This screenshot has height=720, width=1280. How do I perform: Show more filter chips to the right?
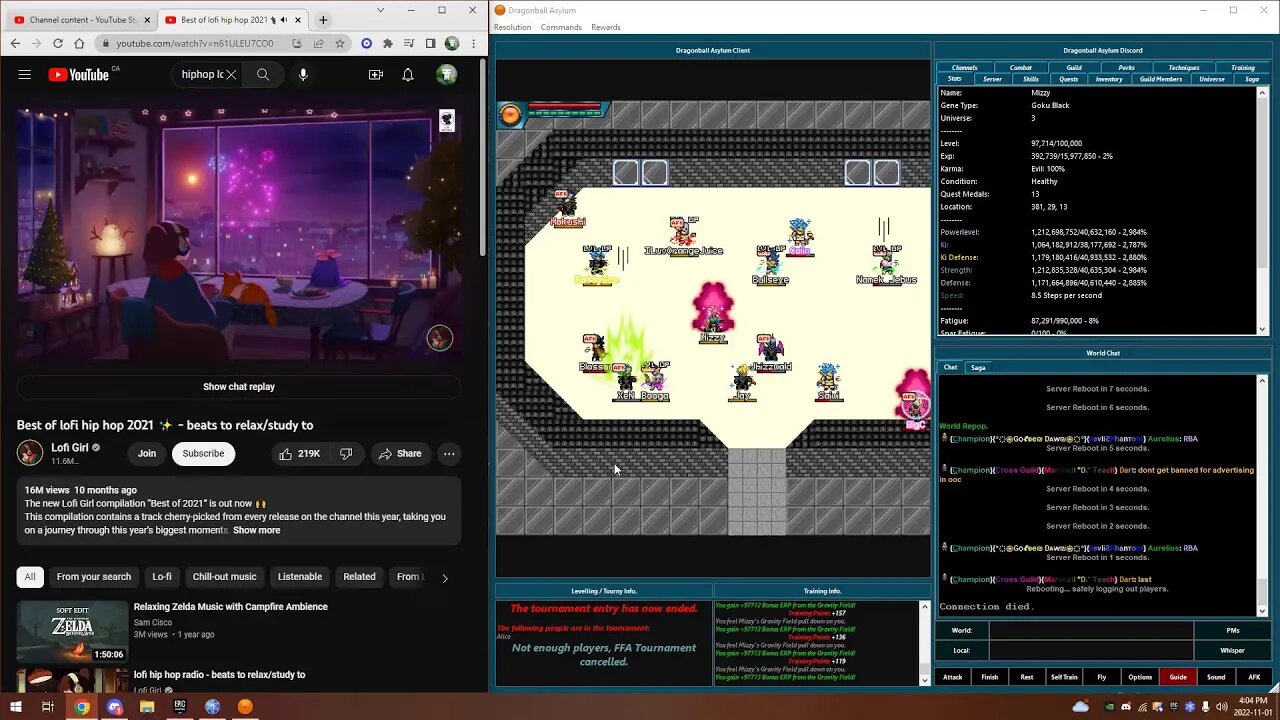[445, 577]
